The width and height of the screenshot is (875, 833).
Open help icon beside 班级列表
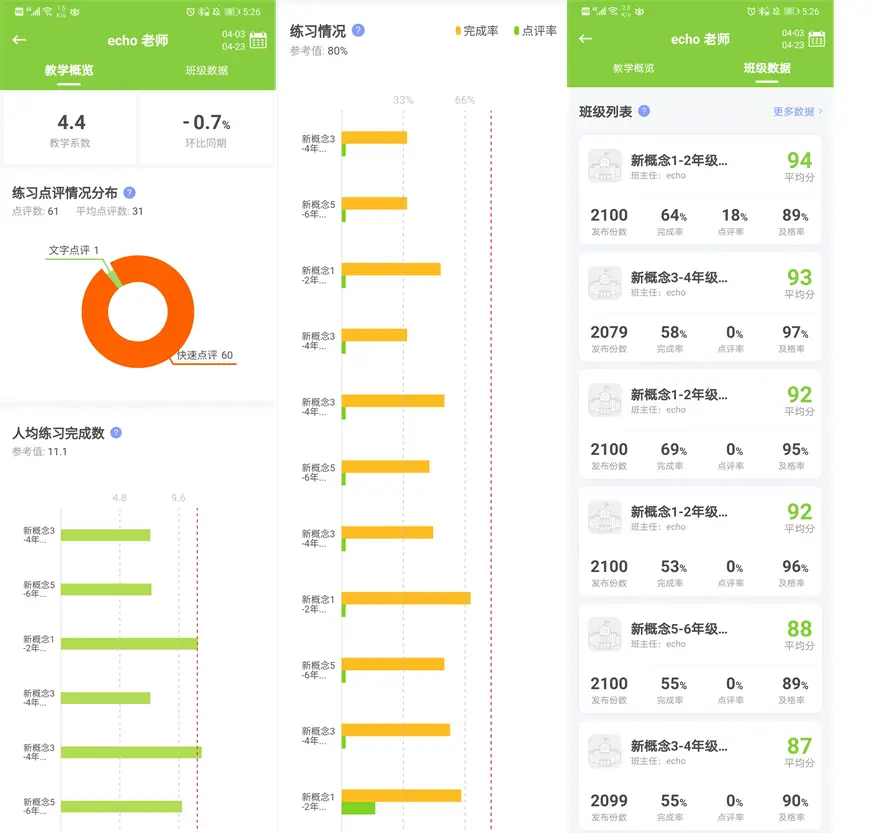644,111
